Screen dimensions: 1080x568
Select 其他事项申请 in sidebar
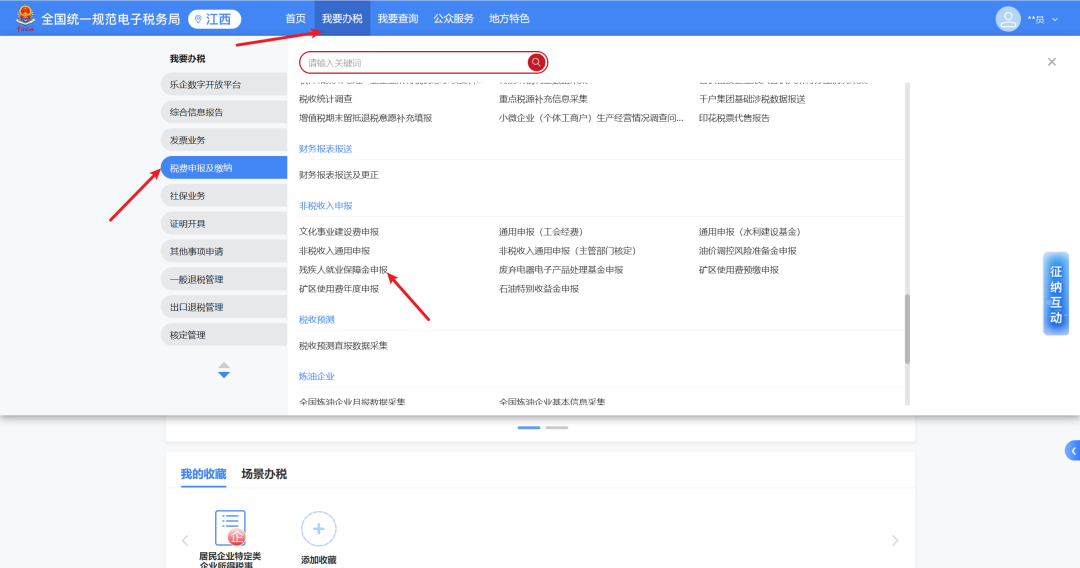[x=224, y=251]
